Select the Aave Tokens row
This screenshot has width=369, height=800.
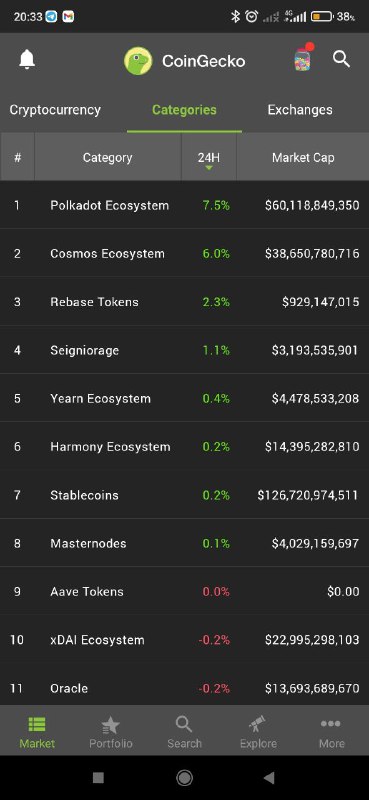(184, 591)
